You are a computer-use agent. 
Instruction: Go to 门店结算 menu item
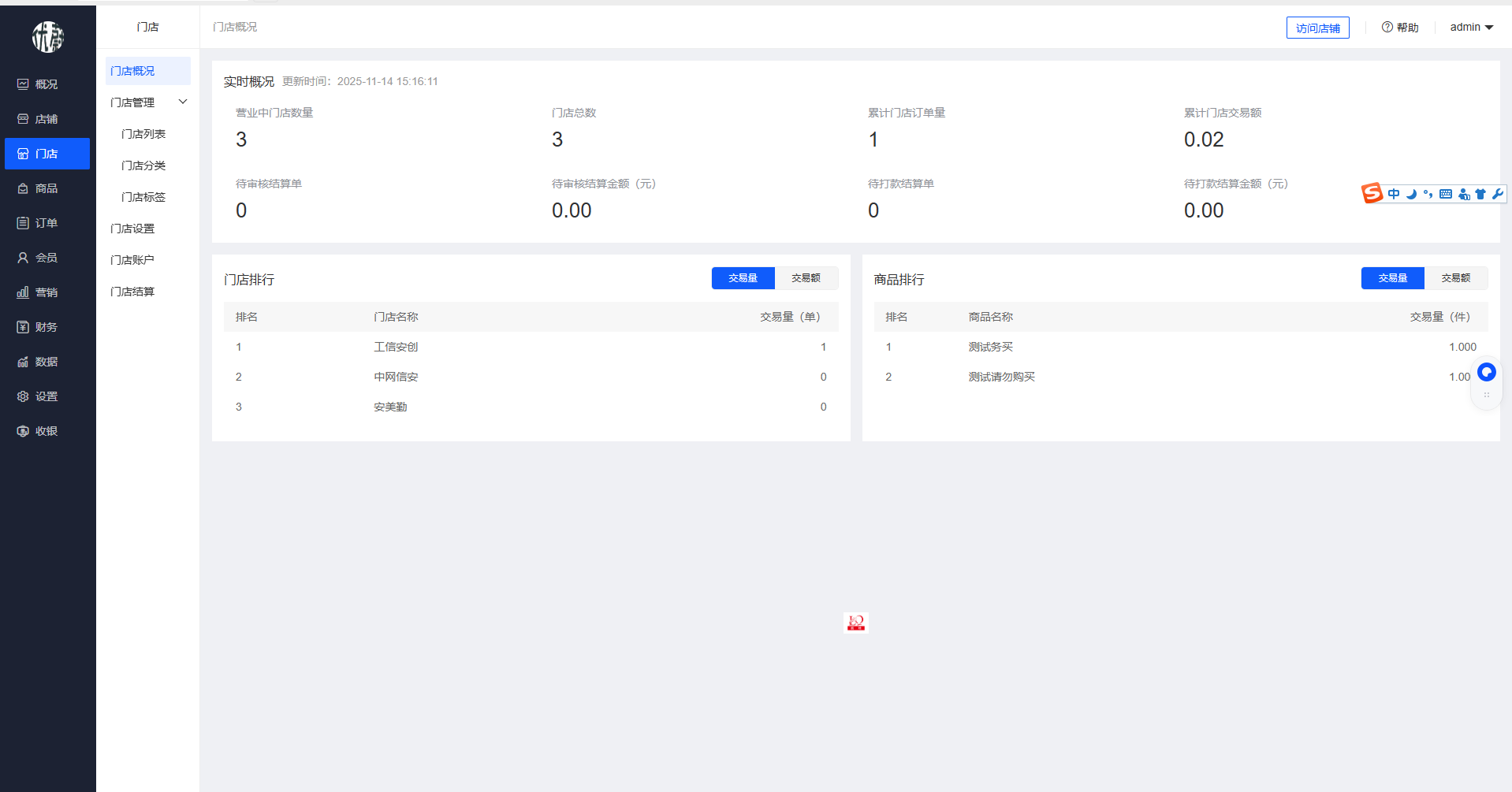click(x=132, y=292)
